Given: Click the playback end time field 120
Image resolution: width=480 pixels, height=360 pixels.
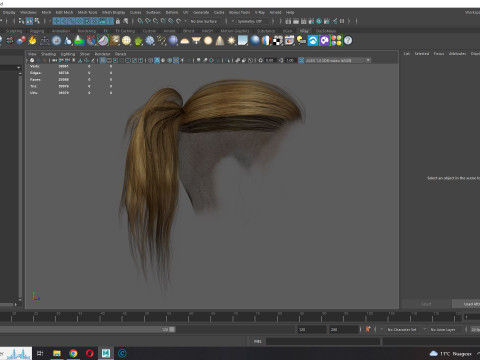Looking at the screenshot, I should [x=312, y=329].
